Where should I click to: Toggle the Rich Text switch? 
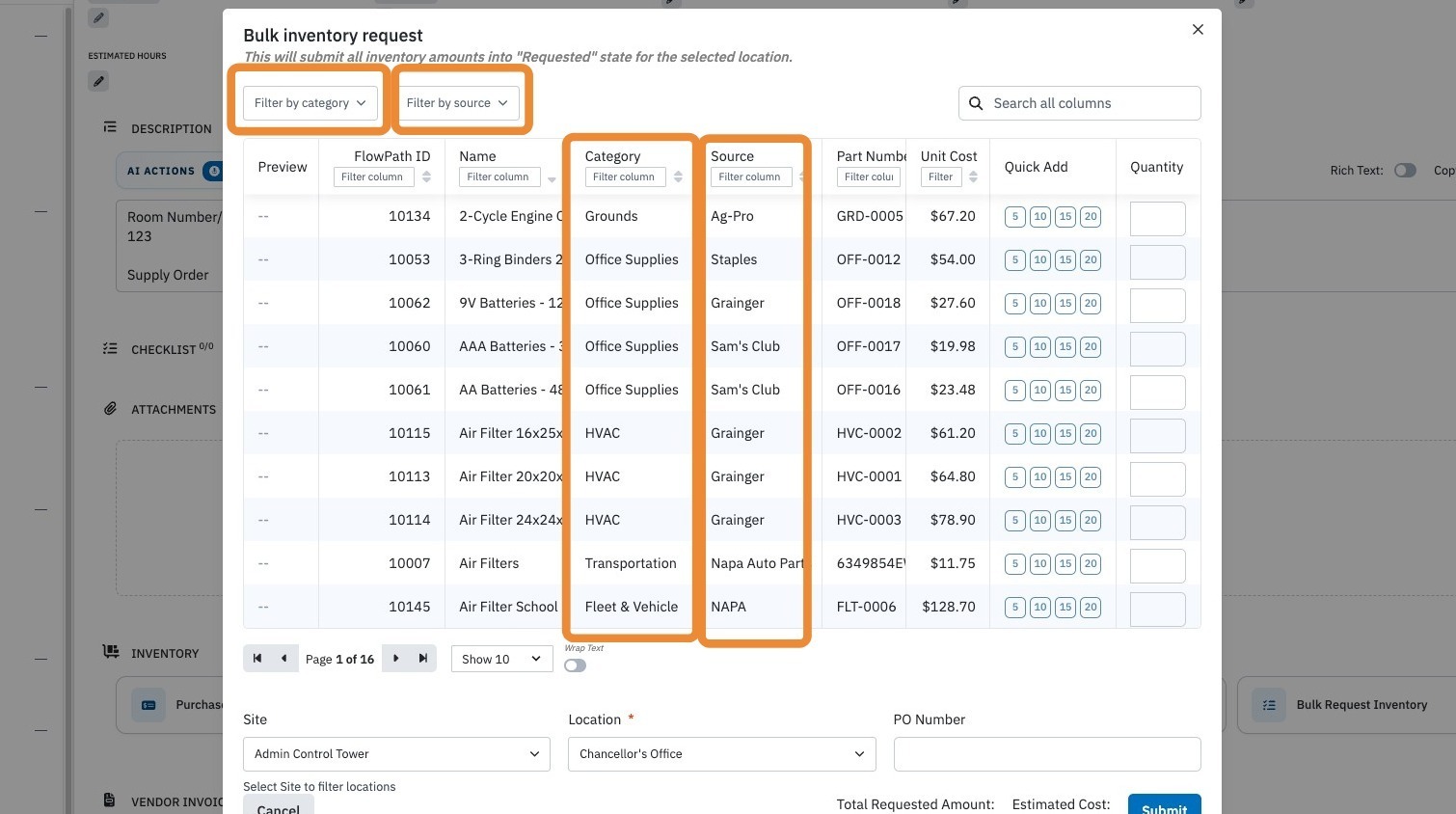(1405, 171)
